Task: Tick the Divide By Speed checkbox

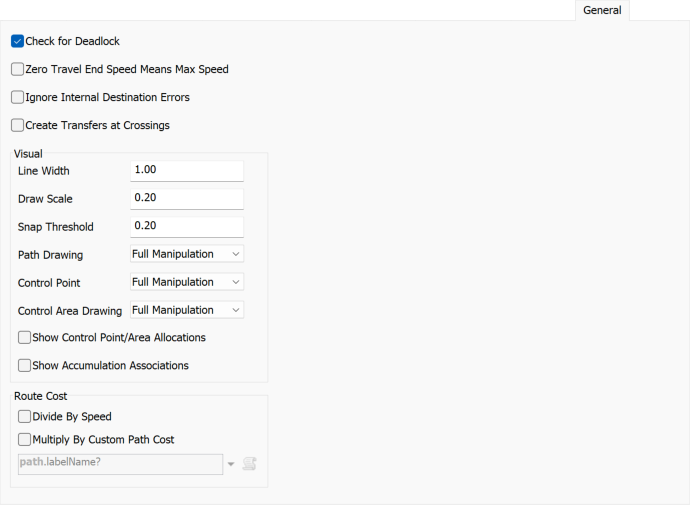Action: click(25, 416)
